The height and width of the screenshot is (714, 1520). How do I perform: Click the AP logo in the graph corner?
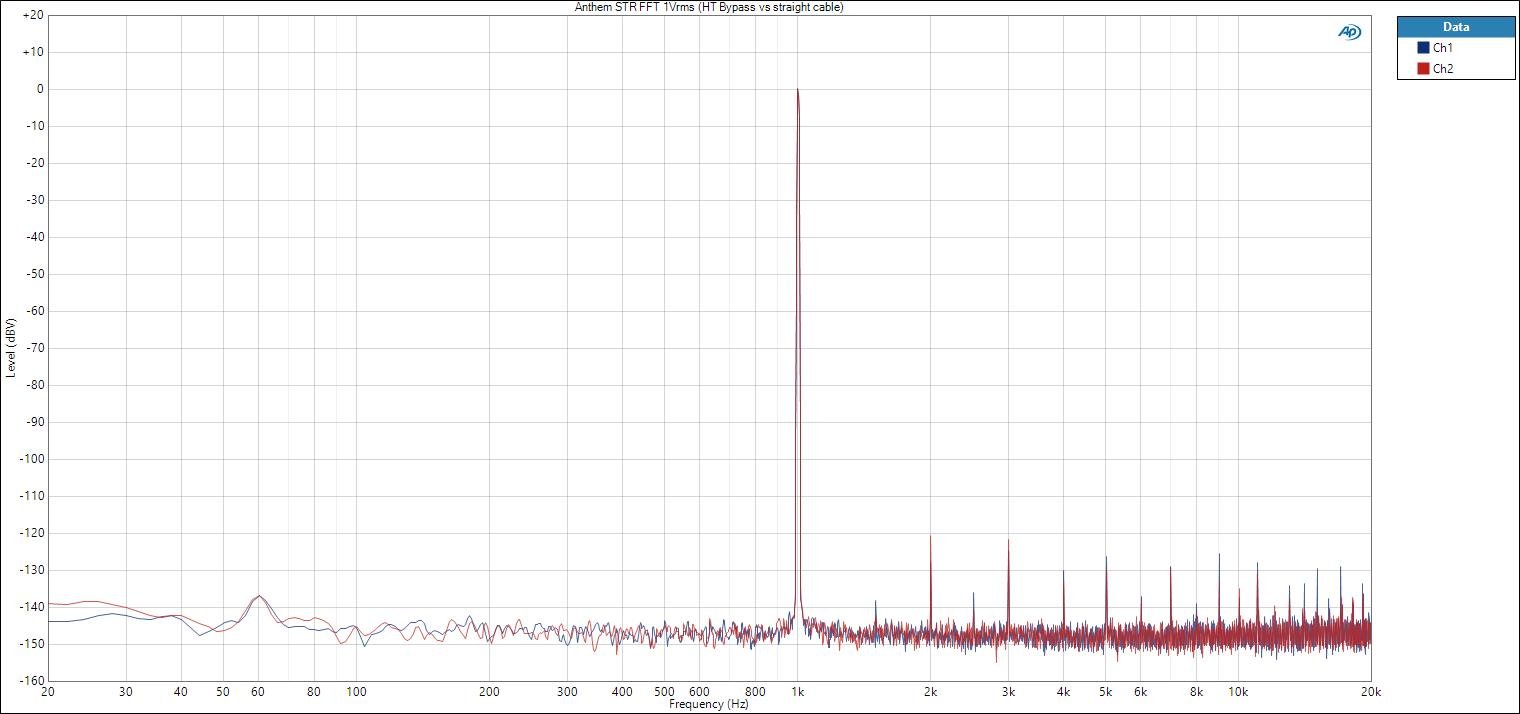[x=1349, y=32]
